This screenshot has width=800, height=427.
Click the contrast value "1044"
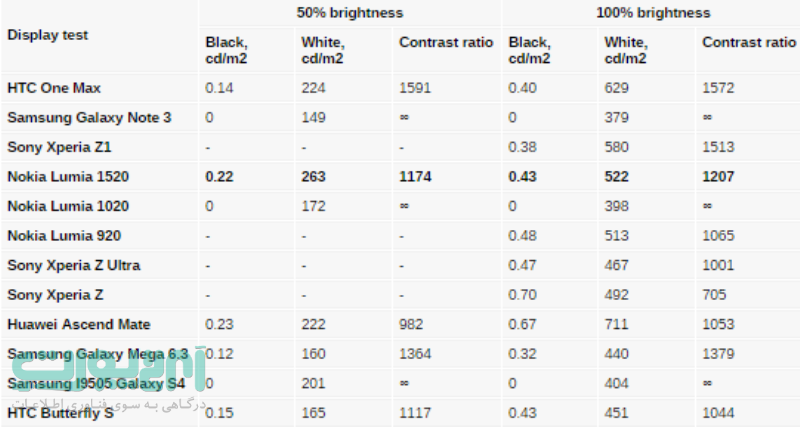718,413
